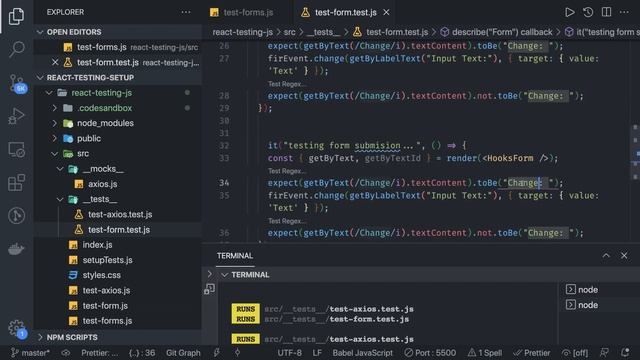640x360 pixels.
Task: Click the describe("Form") callback breadcrumb
Action: (x=496, y=32)
